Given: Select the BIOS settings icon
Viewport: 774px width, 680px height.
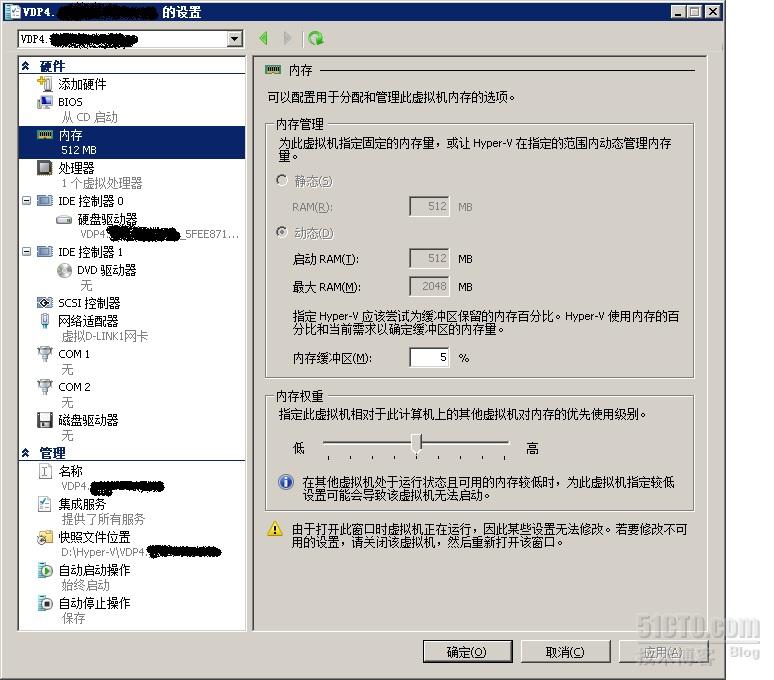Looking at the screenshot, I should pyautogui.click(x=45, y=102).
